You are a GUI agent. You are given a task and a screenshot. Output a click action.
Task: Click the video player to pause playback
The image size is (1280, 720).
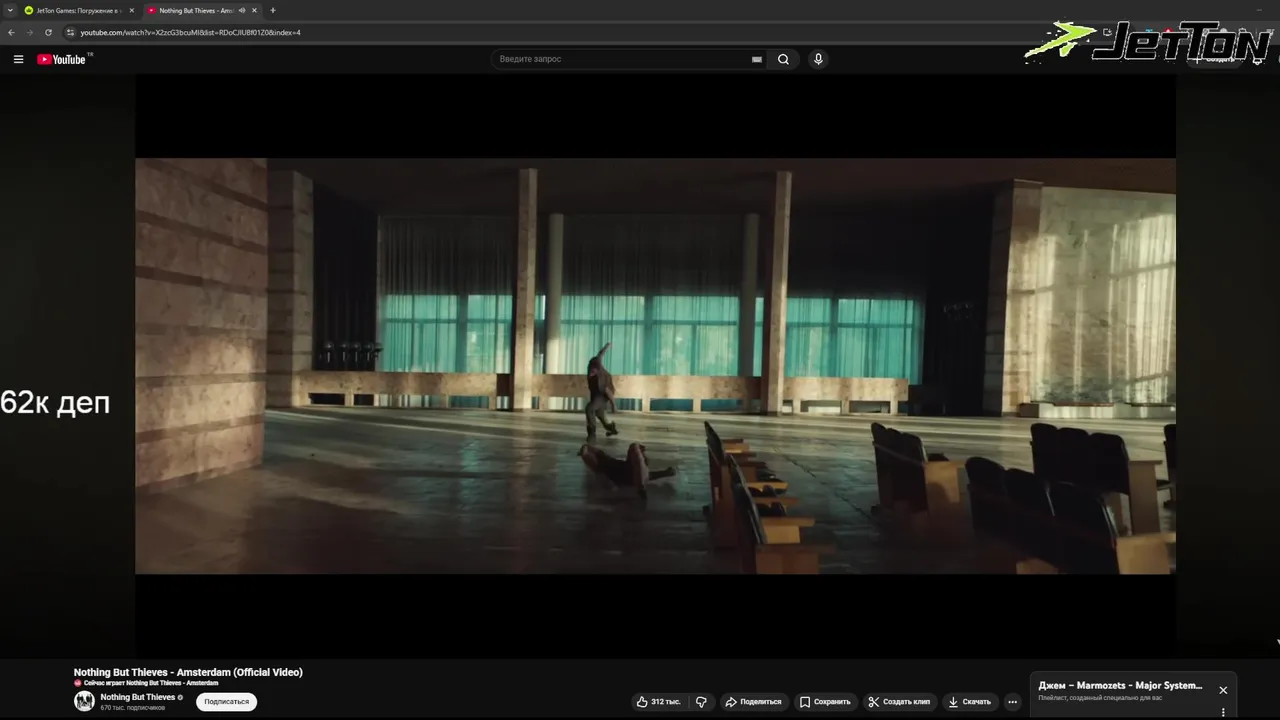click(x=655, y=366)
